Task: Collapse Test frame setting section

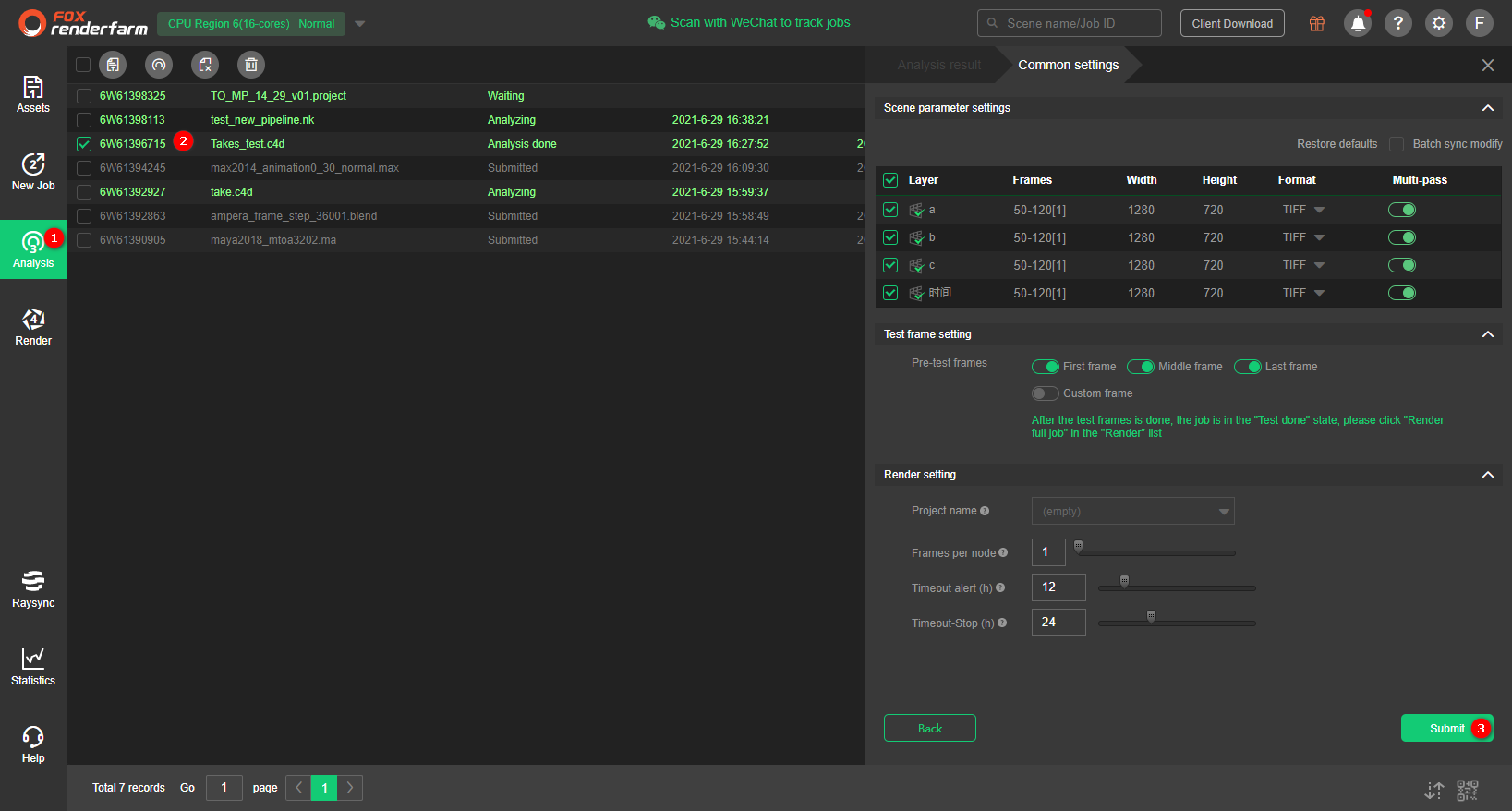Action: click(1488, 334)
